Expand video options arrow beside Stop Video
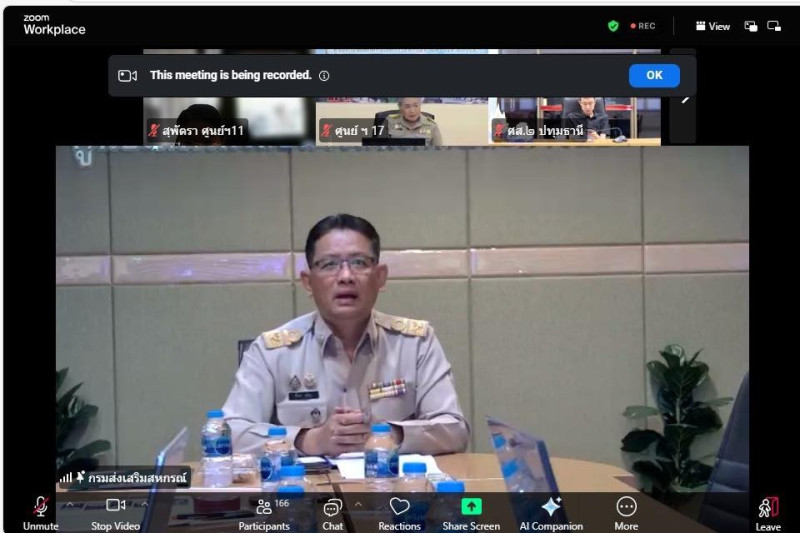800x533 pixels. (144, 503)
